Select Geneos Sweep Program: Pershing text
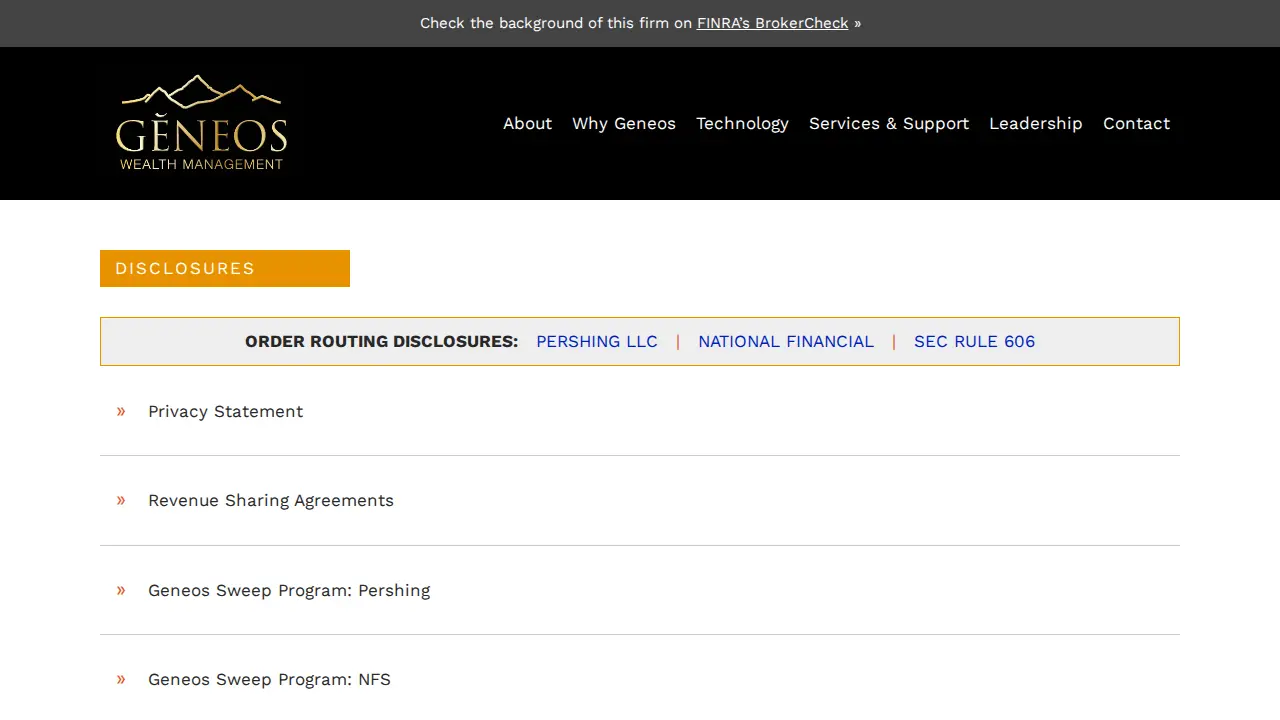This screenshot has height=720, width=1280. [289, 590]
